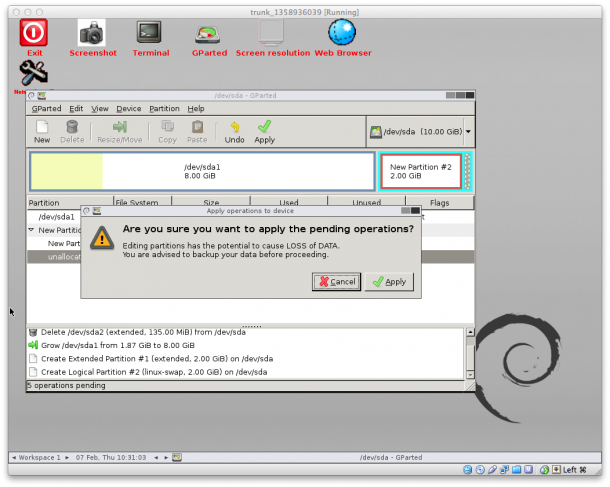The height and width of the screenshot is (487, 610).
Task: Click the VirtualBox display status icon
Action: (528, 470)
